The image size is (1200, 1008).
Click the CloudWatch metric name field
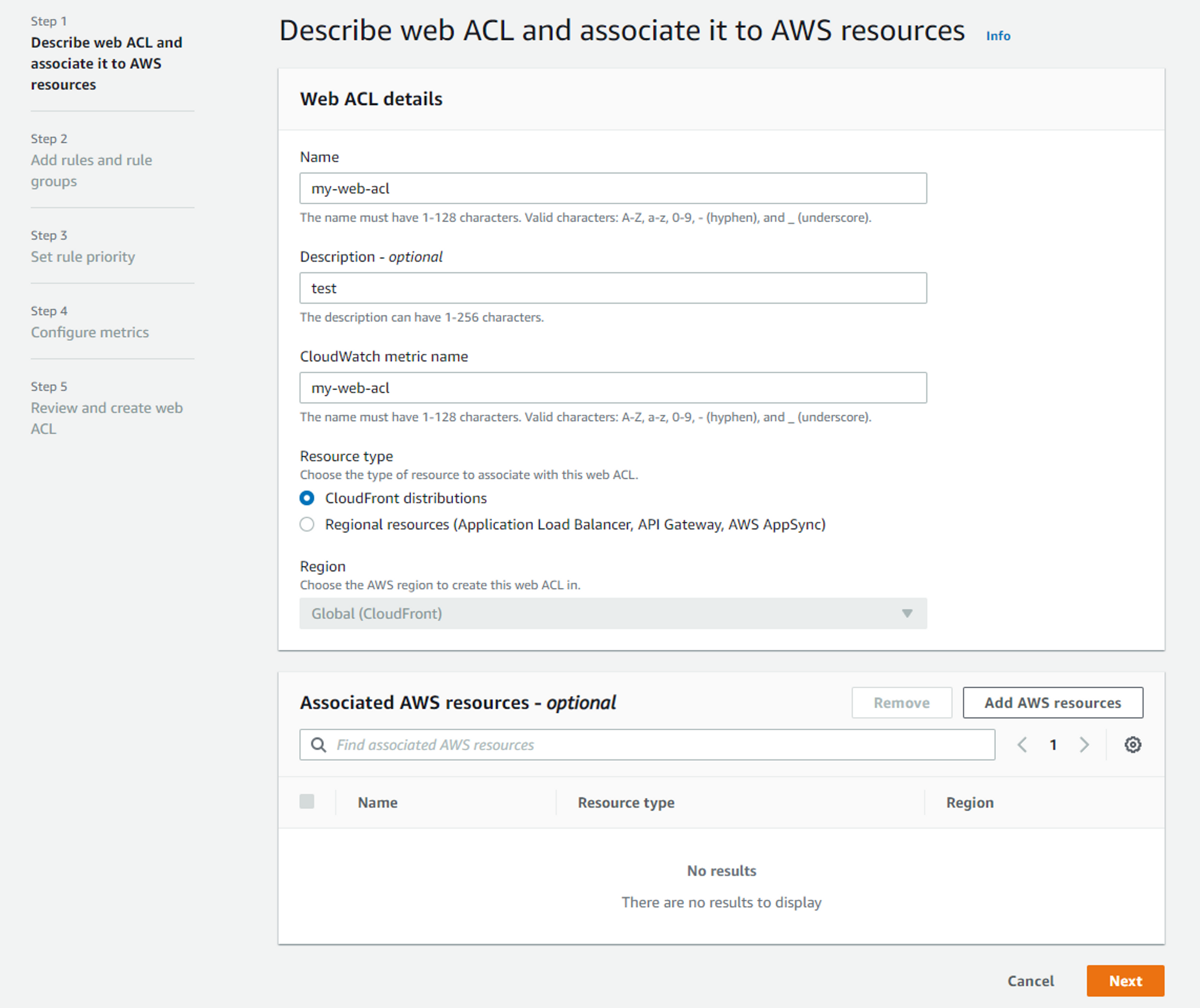(613, 388)
